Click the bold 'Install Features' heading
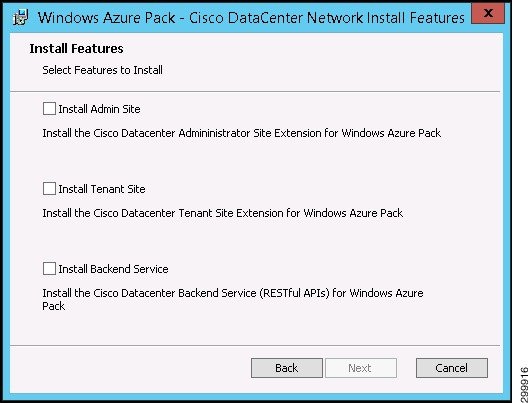The image size is (528, 403). point(76,49)
